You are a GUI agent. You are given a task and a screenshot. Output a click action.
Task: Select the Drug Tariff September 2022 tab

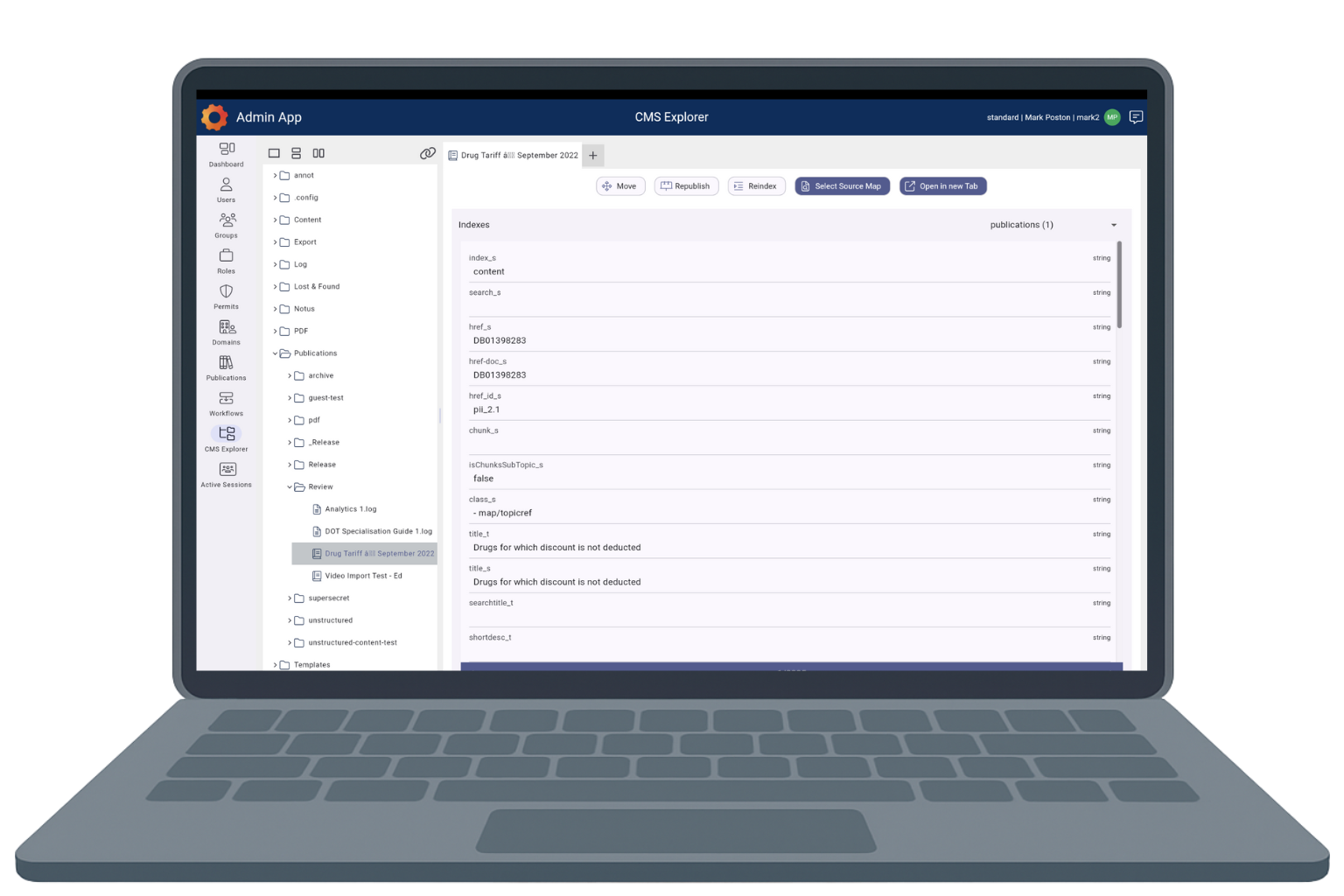(514, 155)
